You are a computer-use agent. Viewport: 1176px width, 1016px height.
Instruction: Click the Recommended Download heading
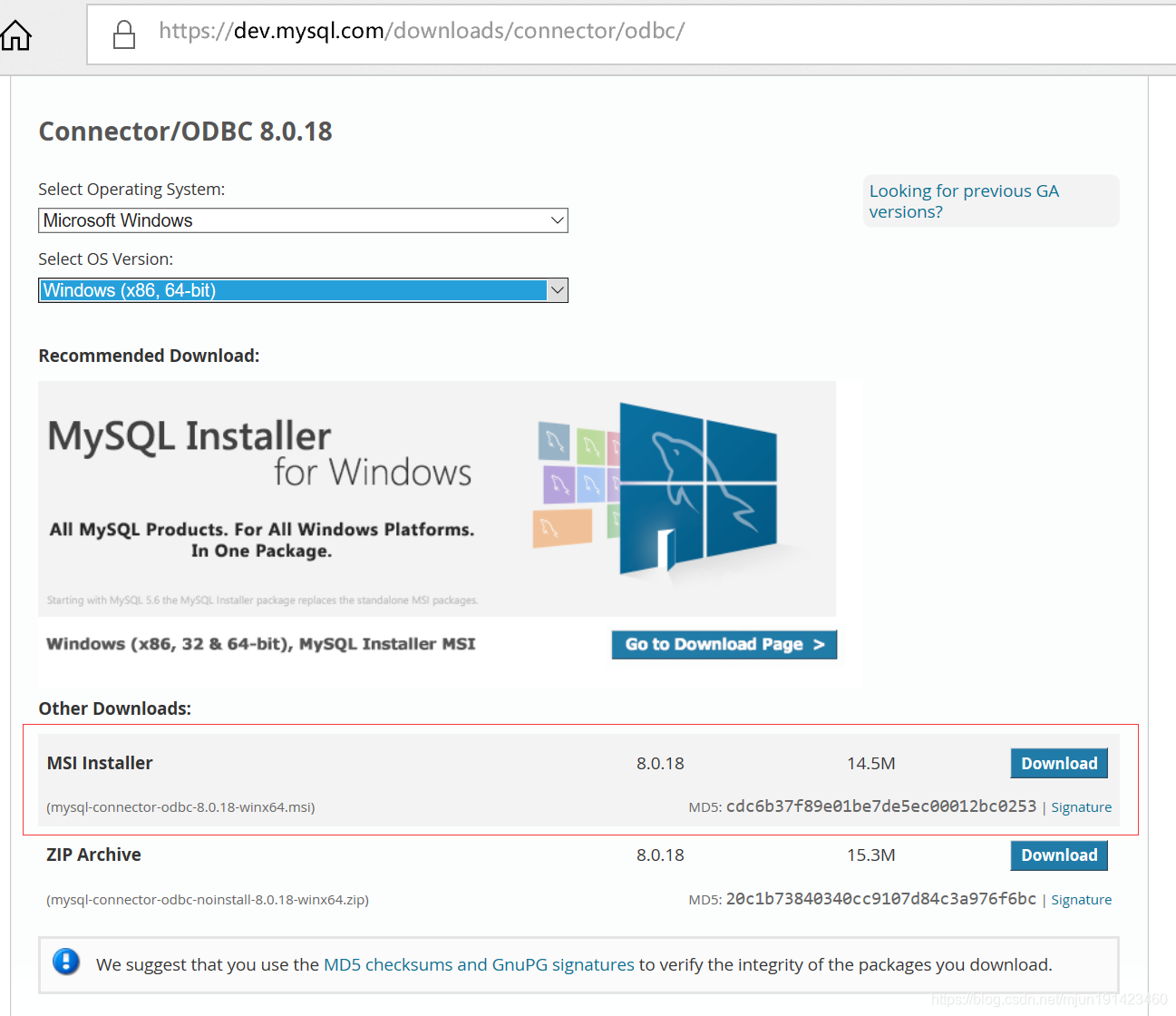[x=149, y=356]
